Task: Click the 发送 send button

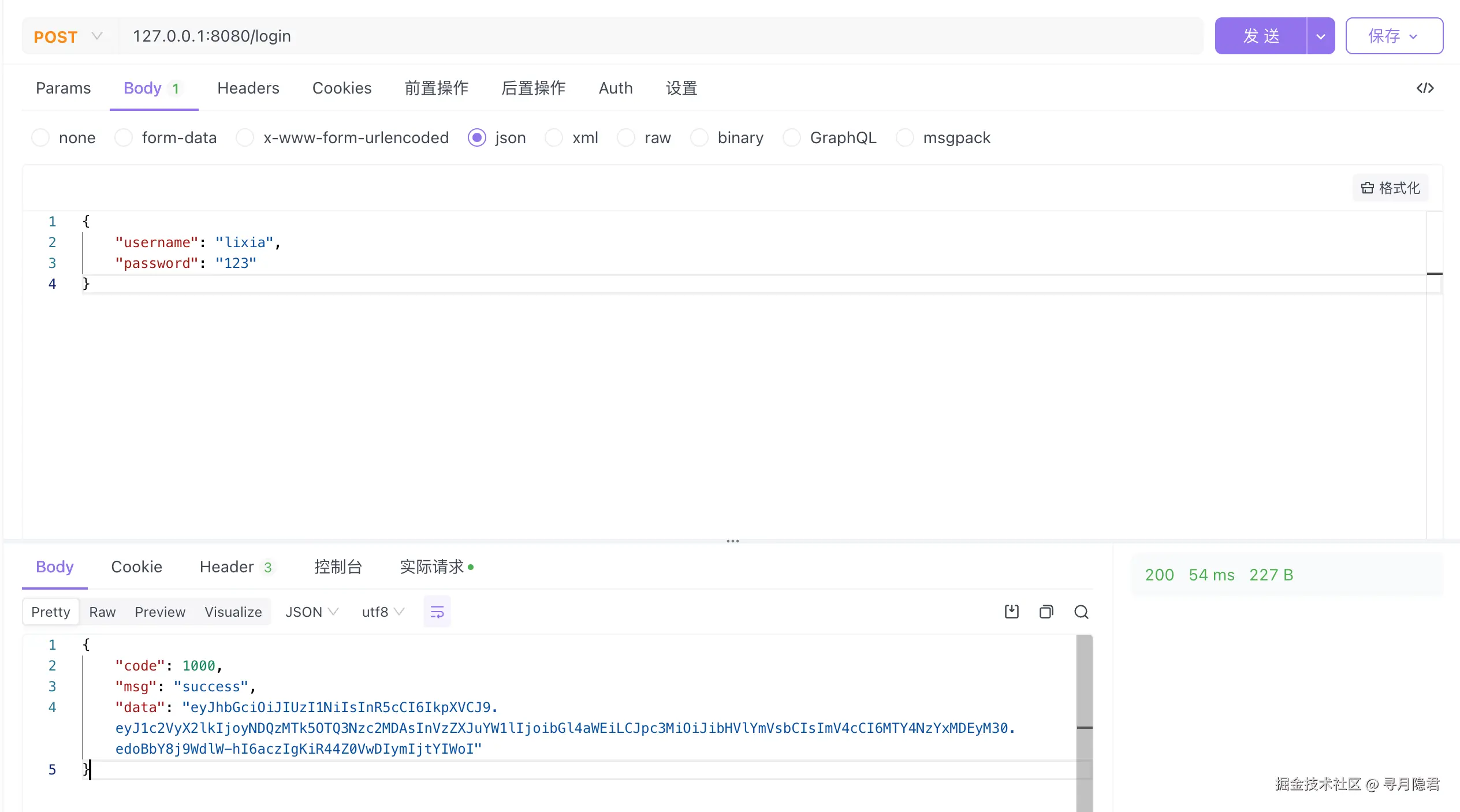Action: tap(1261, 36)
